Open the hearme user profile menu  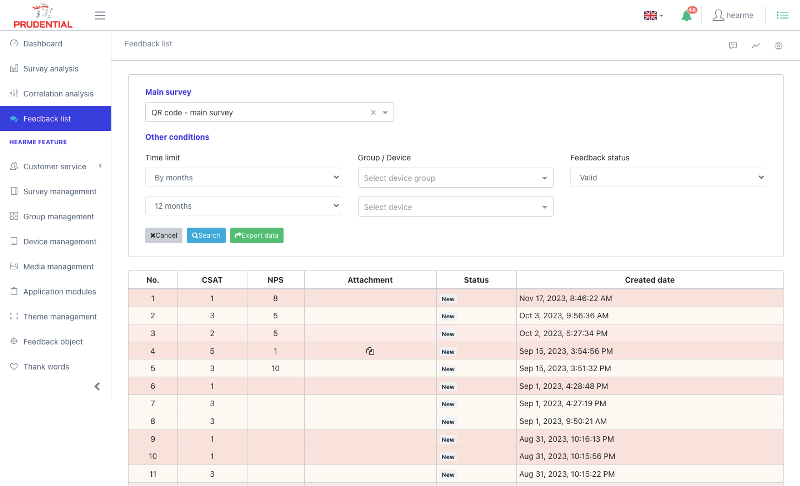click(733, 15)
